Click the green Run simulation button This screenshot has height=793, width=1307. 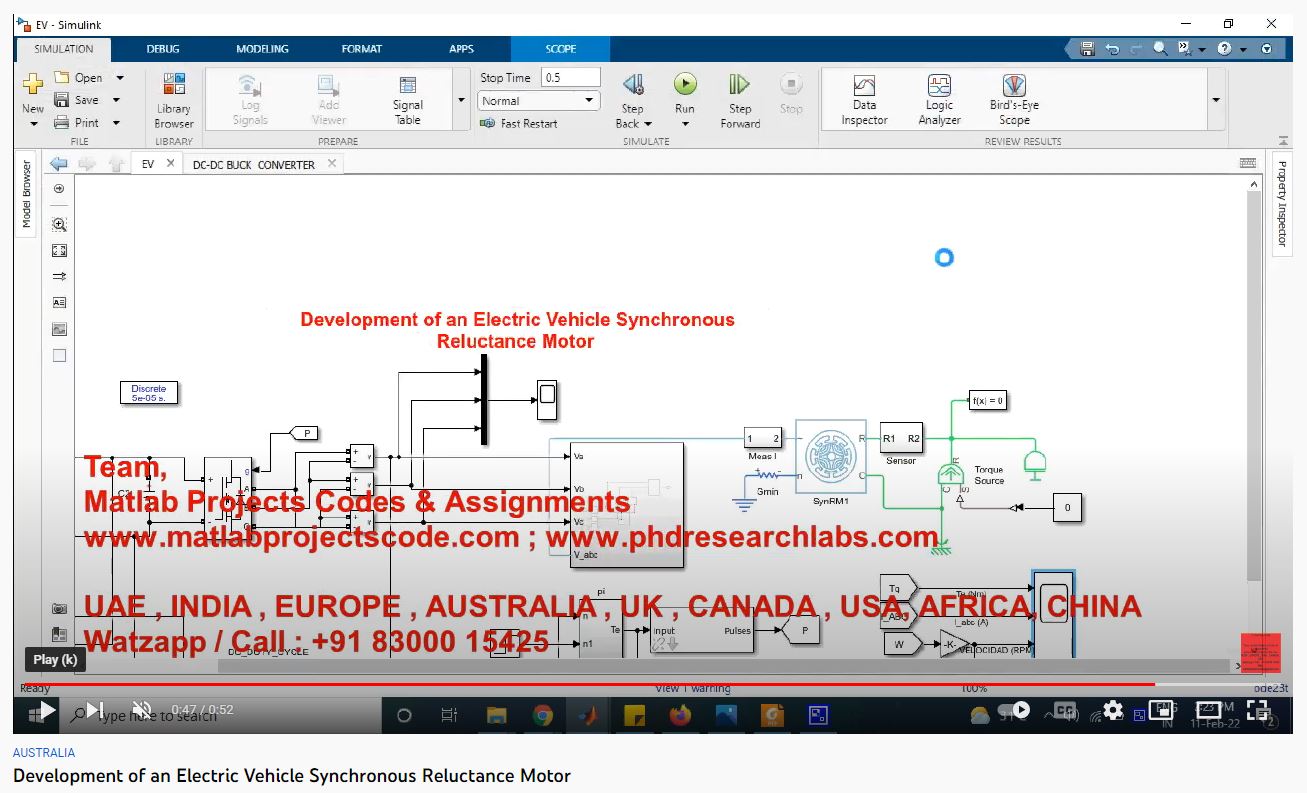(685, 85)
